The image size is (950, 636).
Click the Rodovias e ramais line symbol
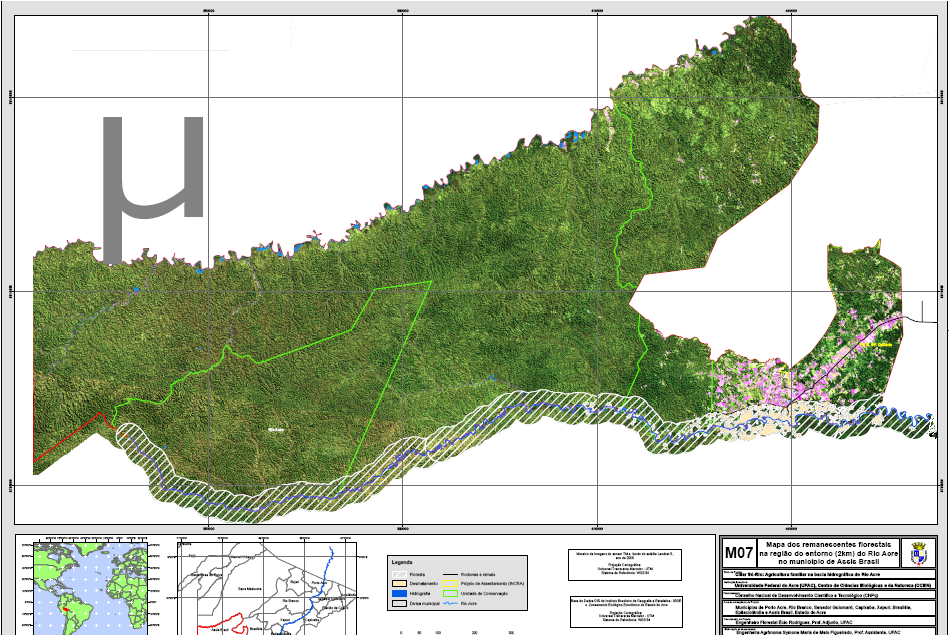point(450,574)
